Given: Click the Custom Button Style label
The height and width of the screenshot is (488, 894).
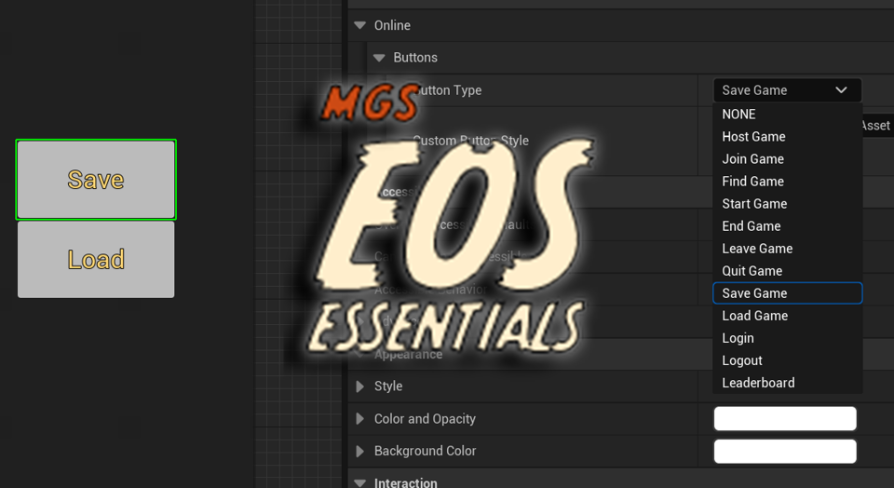Looking at the screenshot, I should (x=470, y=141).
